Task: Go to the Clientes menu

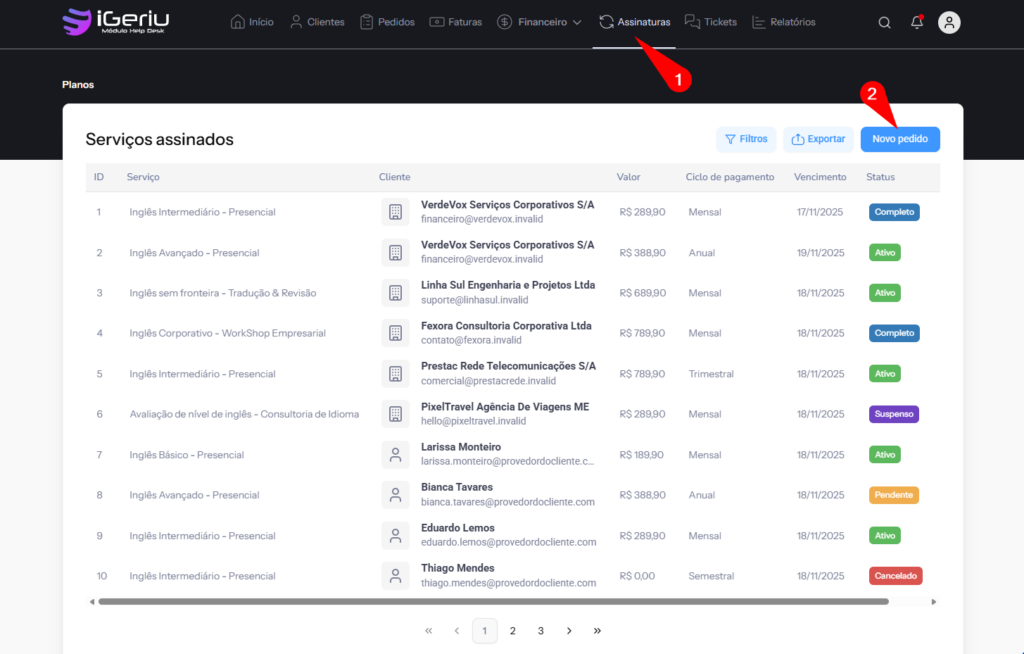Action: [317, 22]
